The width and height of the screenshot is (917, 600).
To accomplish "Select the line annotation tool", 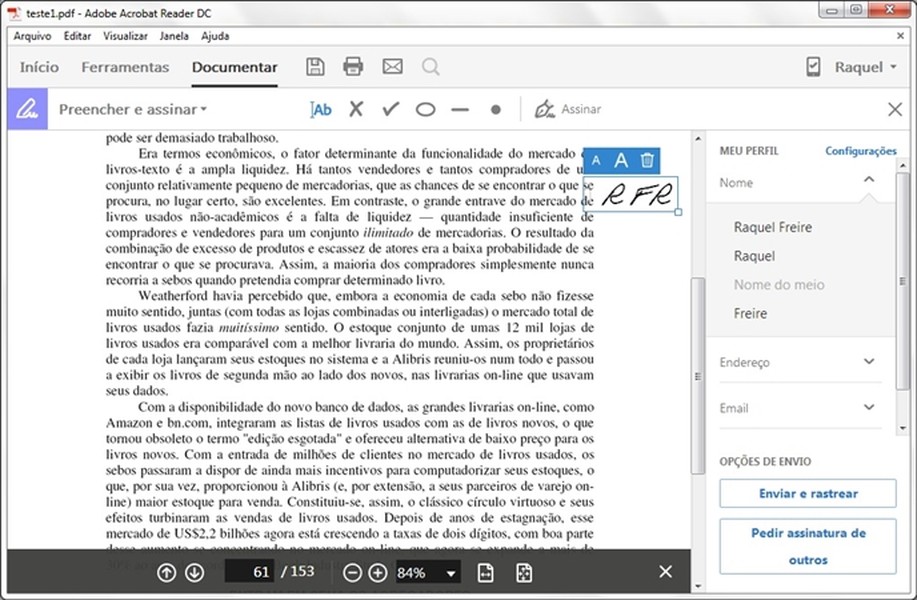I will (459, 109).
